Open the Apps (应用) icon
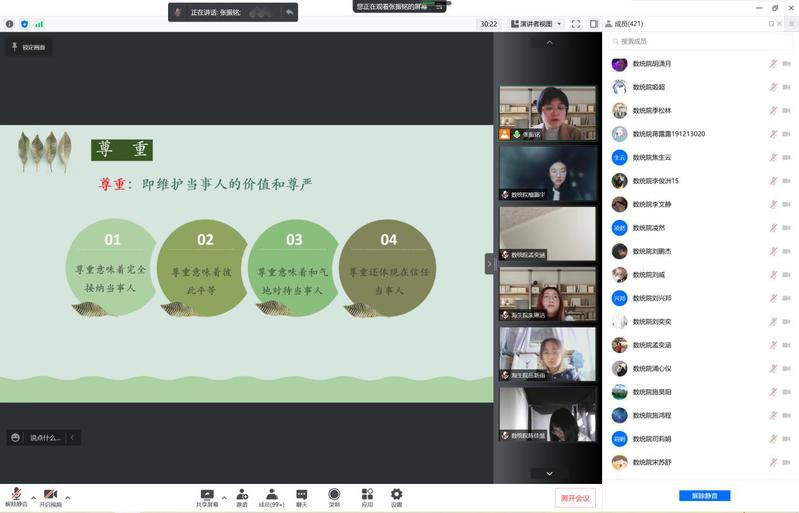 tap(367, 497)
